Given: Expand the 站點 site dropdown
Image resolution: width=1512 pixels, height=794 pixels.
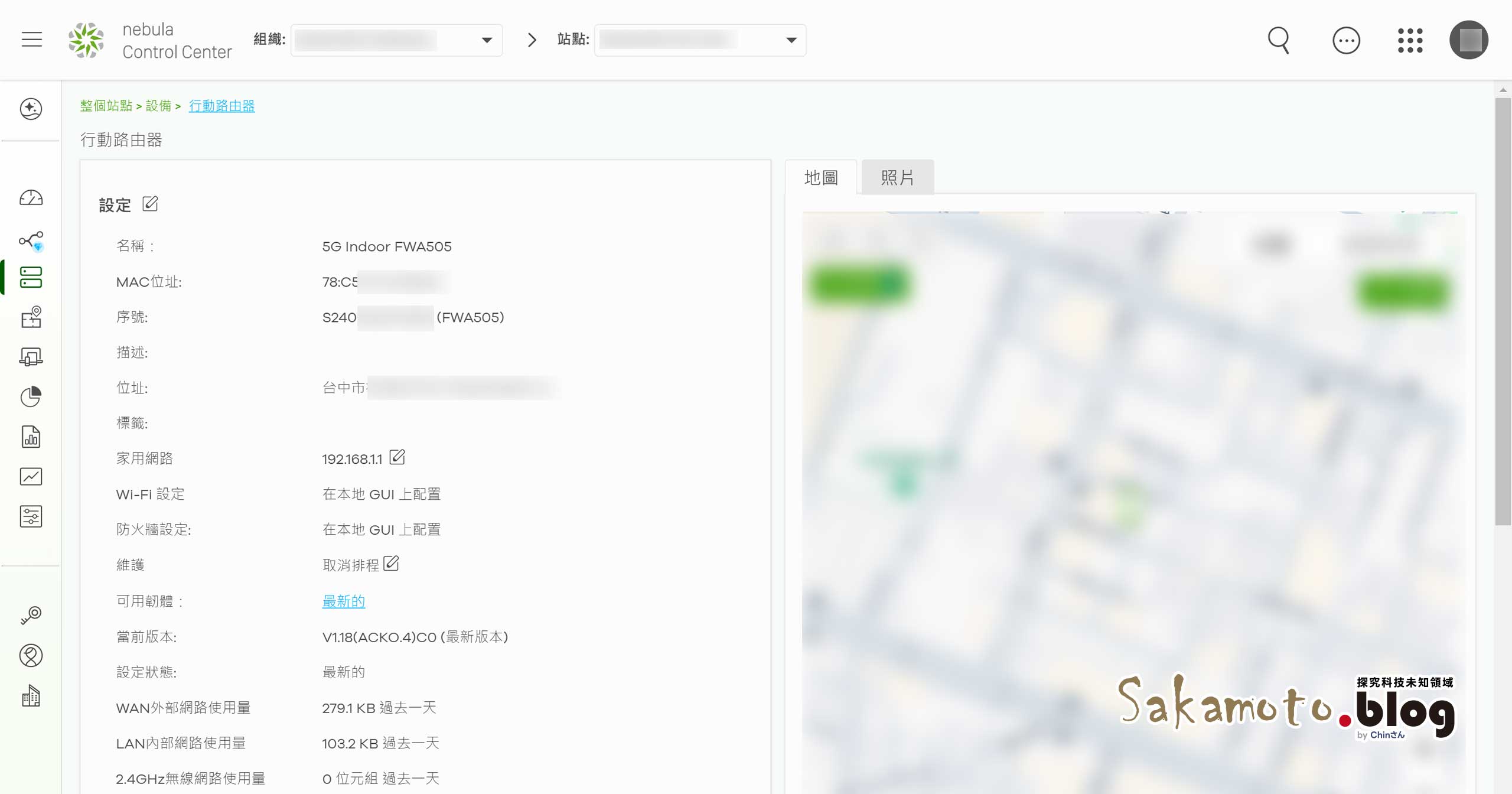Looking at the screenshot, I should (x=700, y=40).
